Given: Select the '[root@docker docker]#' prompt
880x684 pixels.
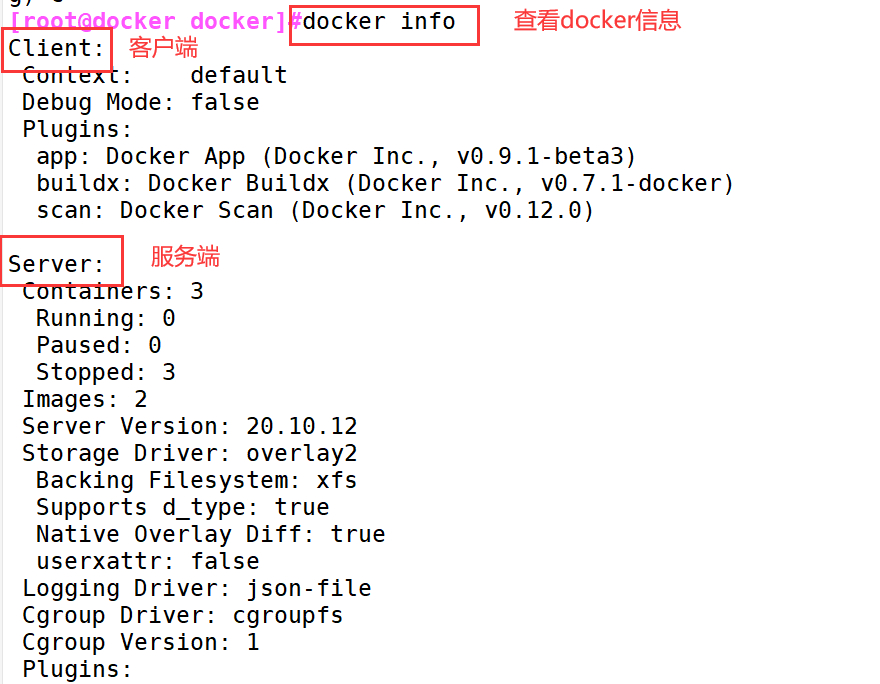Looking at the screenshot, I should pos(156,22).
